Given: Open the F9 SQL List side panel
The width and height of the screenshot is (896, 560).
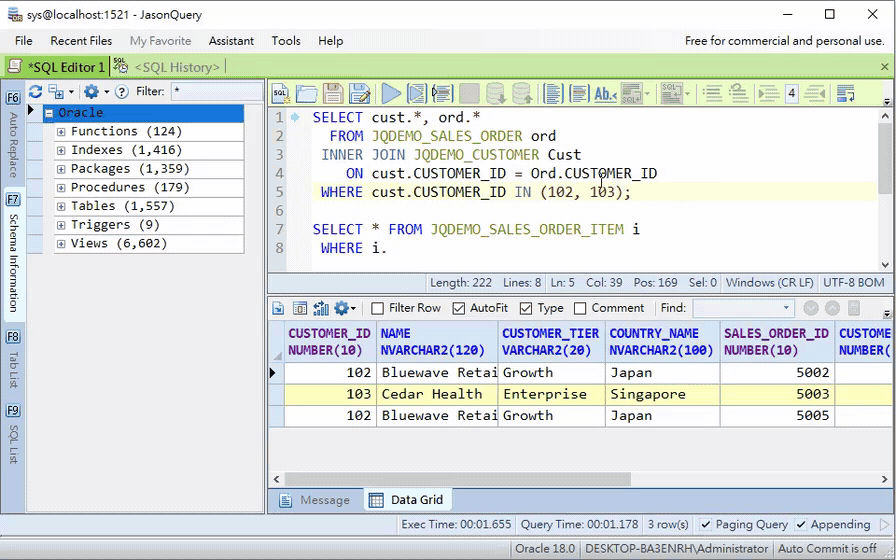Looking at the screenshot, I should click(13, 433).
